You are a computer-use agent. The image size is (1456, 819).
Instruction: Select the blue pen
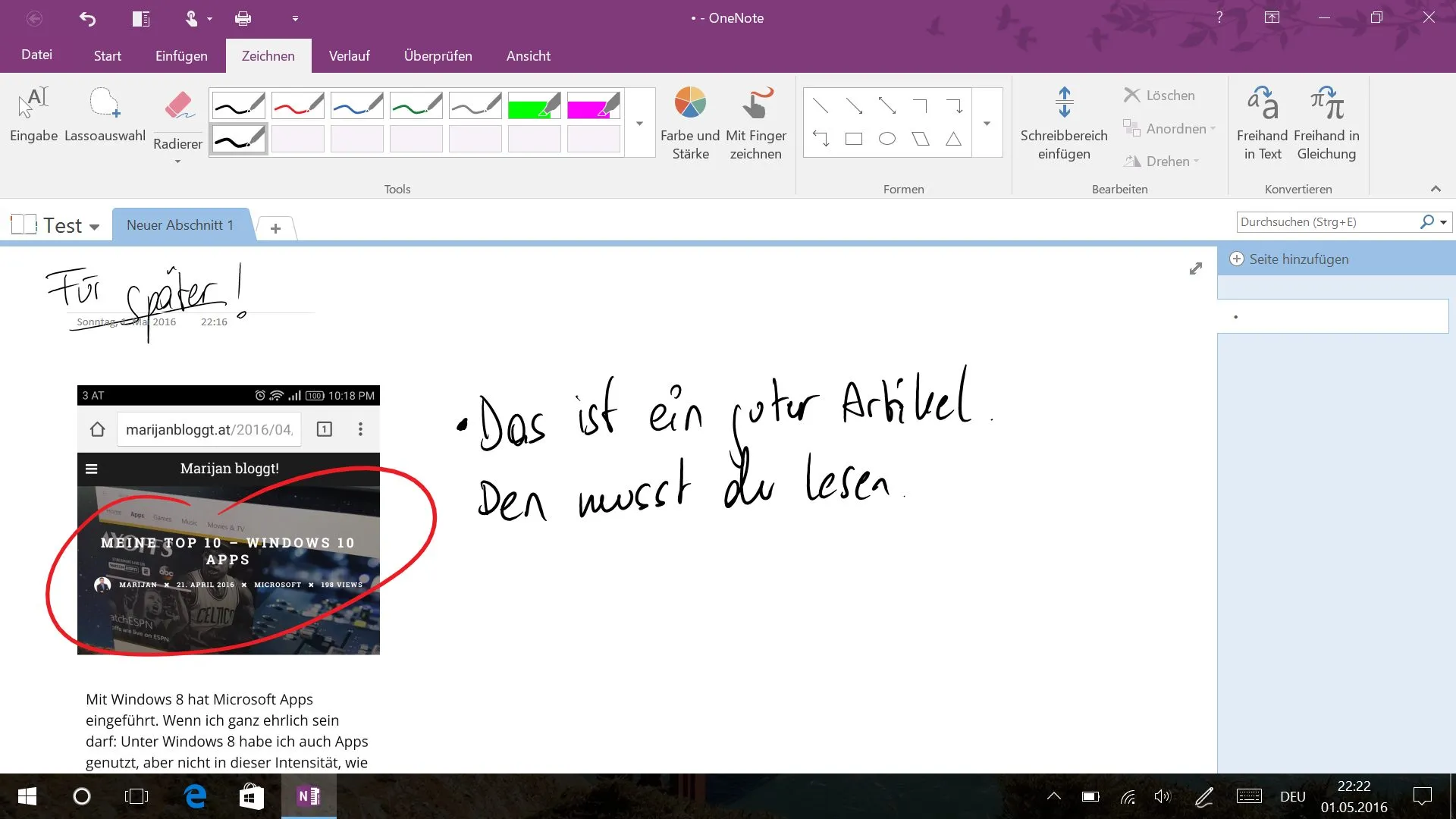point(356,105)
